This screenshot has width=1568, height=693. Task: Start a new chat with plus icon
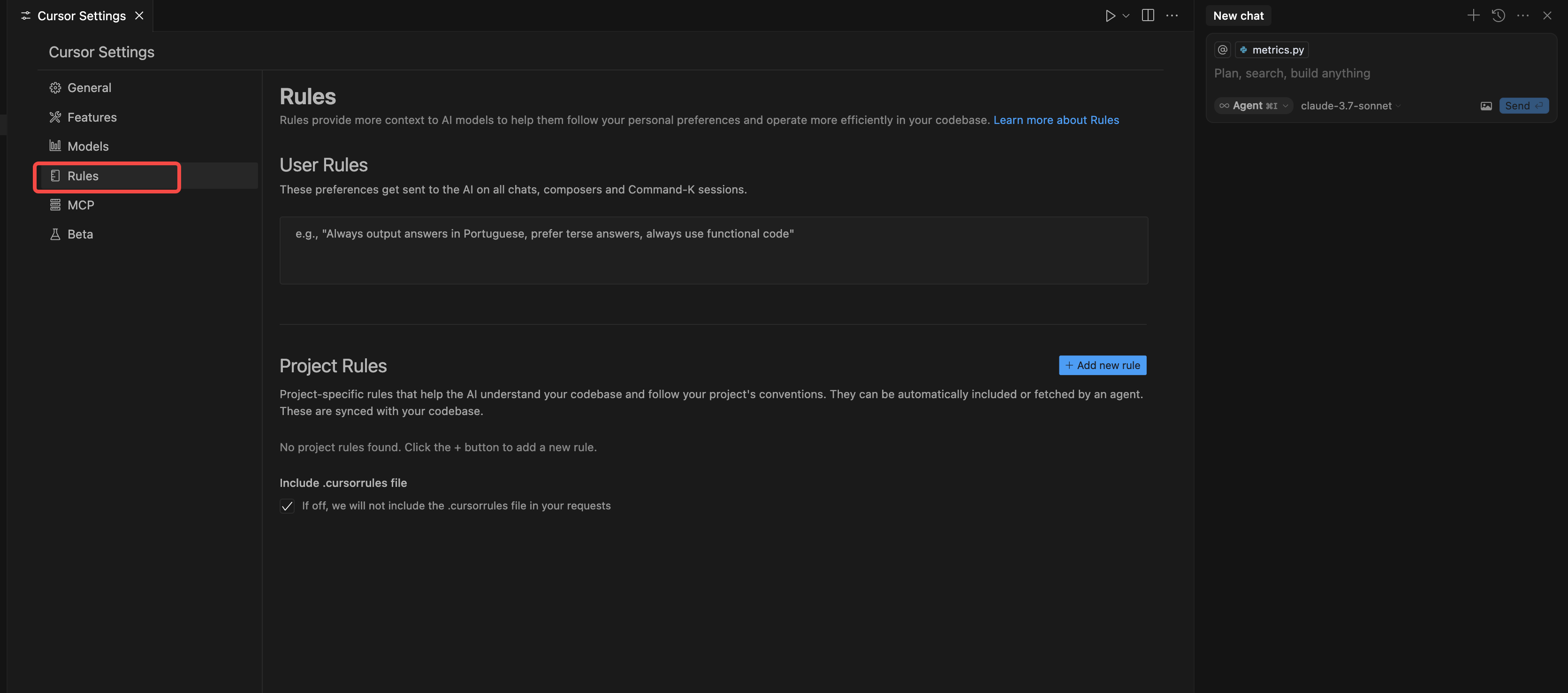(1474, 16)
